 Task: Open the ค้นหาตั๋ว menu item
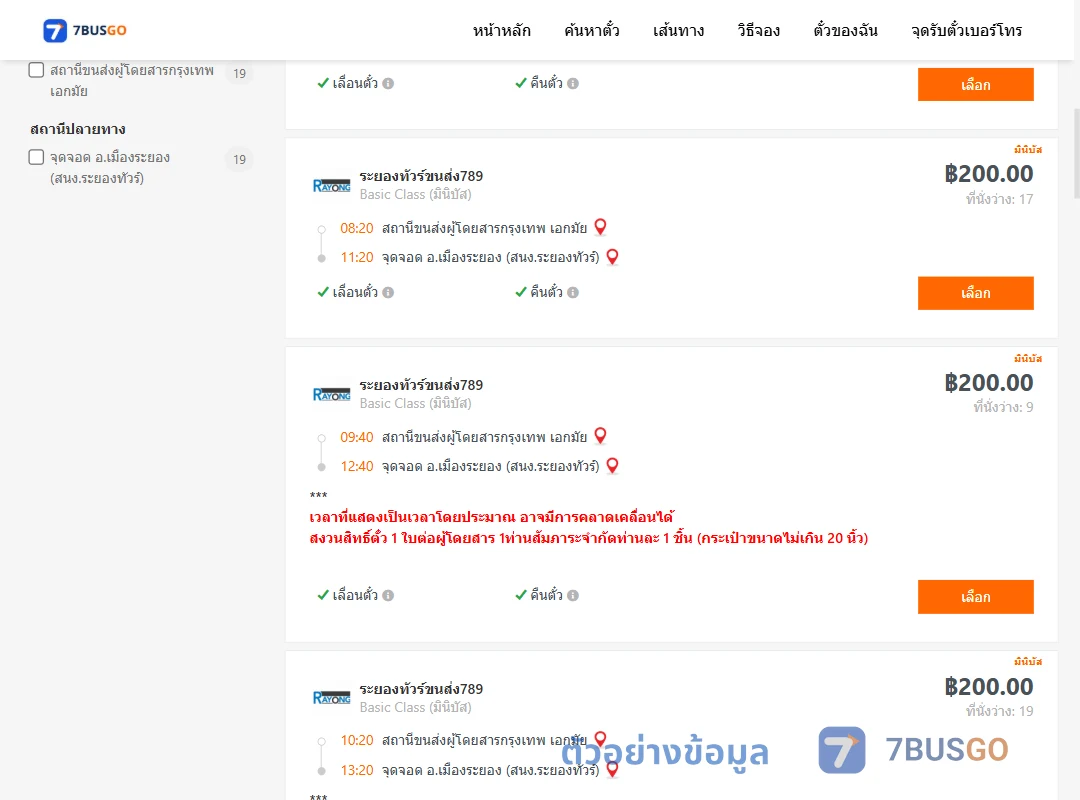[x=592, y=30]
